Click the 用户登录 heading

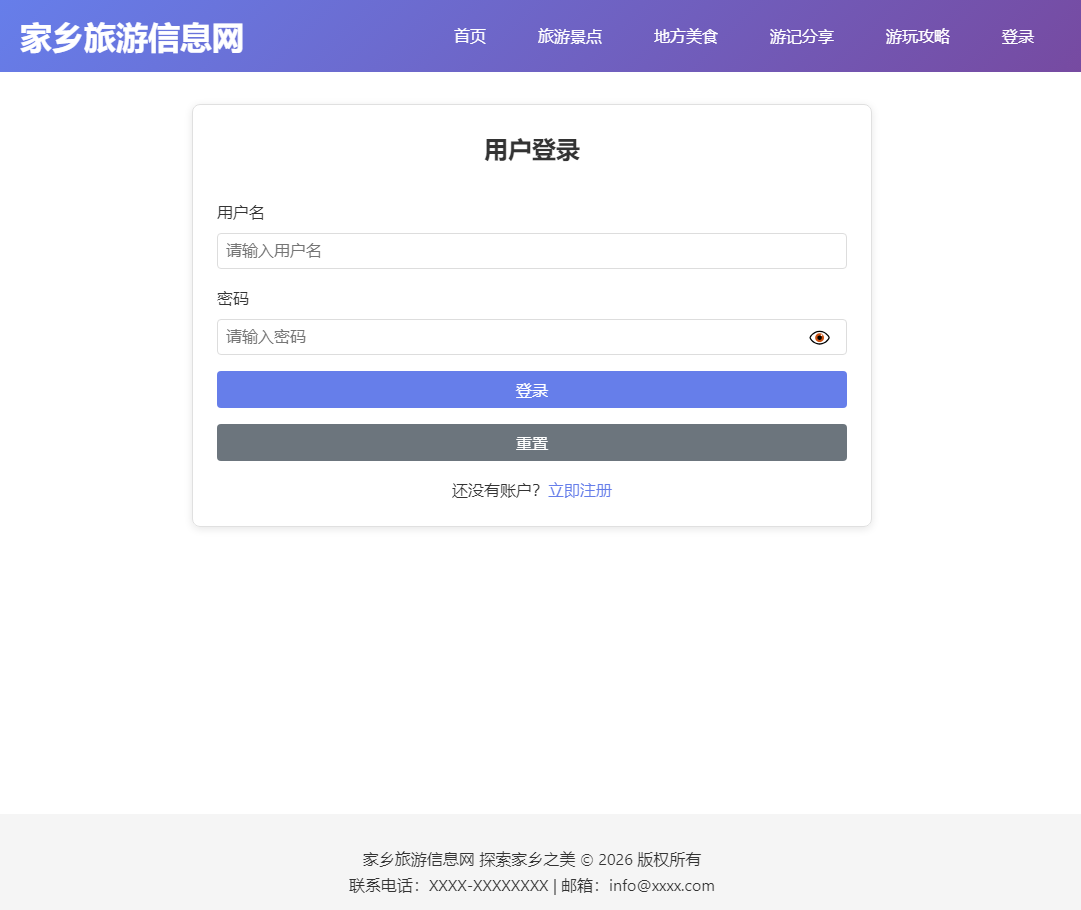click(x=532, y=150)
